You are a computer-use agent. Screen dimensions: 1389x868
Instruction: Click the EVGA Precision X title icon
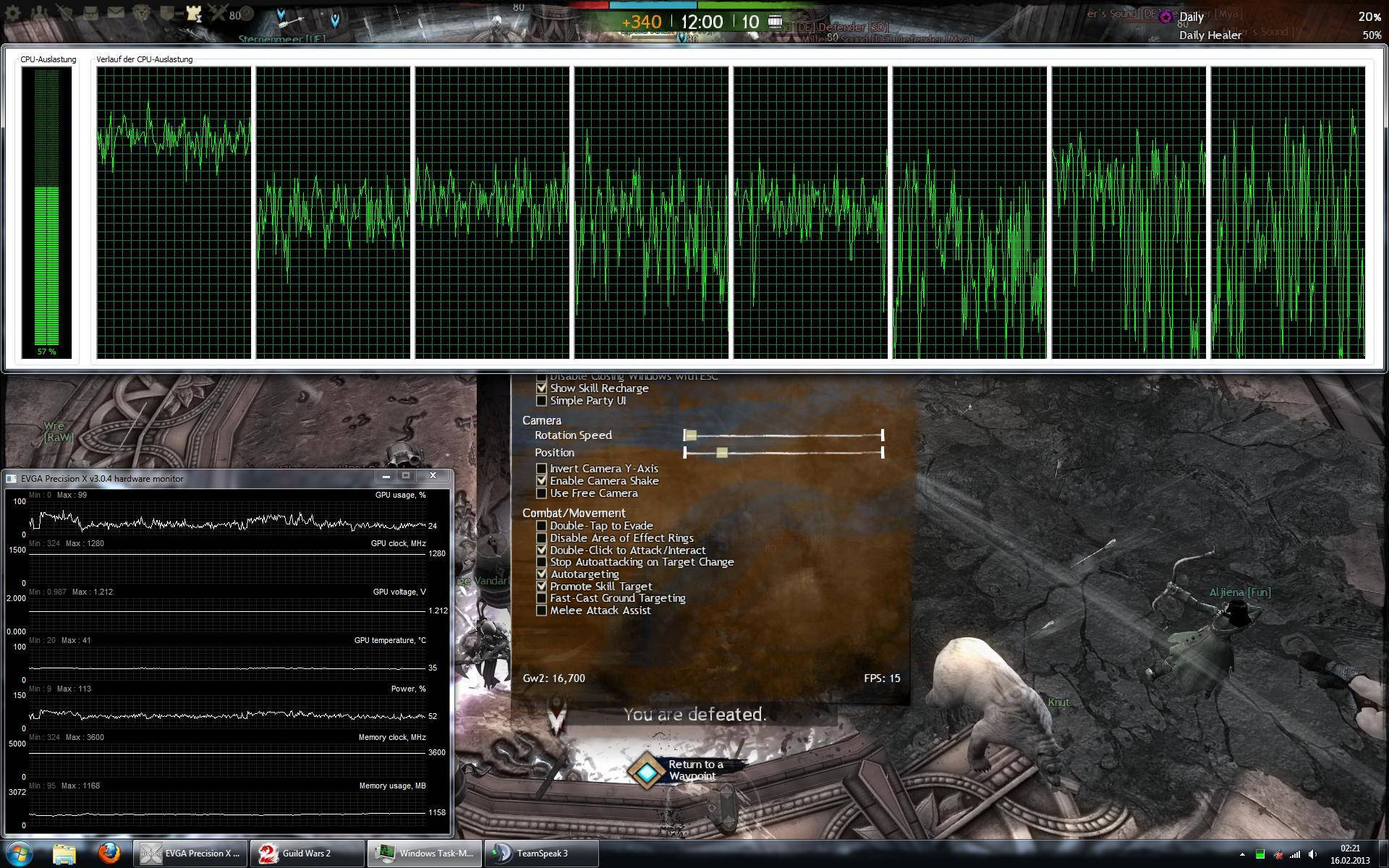click(11, 478)
